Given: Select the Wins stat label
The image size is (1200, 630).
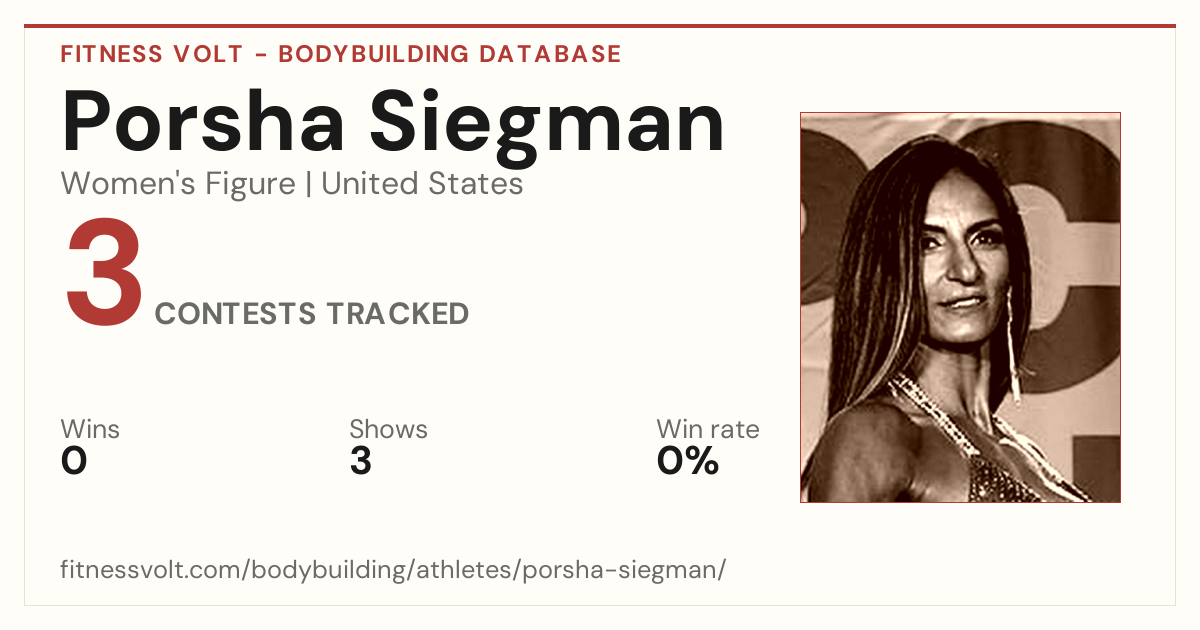Looking at the screenshot, I should tap(90, 429).
